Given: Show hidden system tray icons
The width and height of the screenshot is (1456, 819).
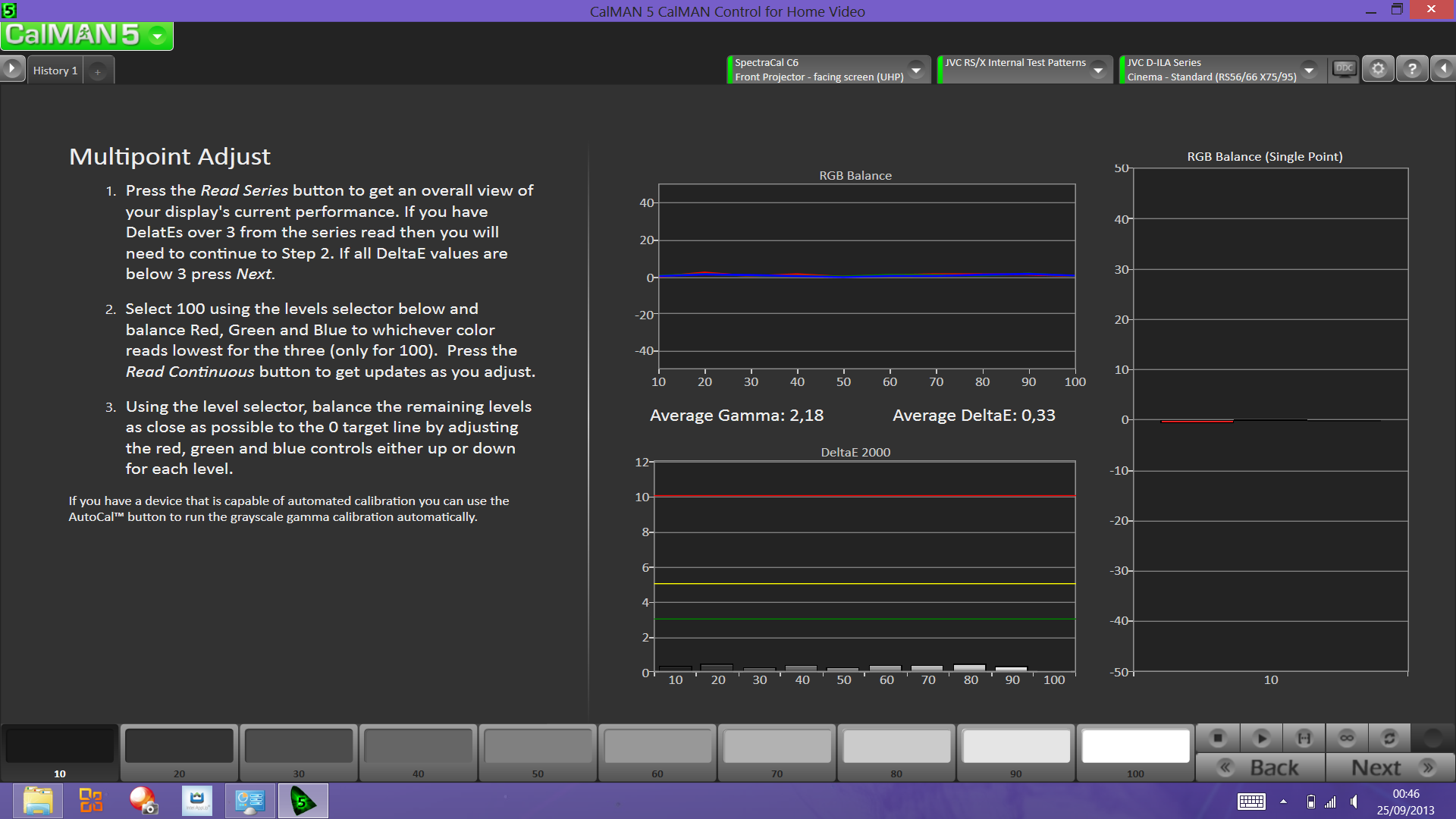Looking at the screenshot, I should point(1283,802).
